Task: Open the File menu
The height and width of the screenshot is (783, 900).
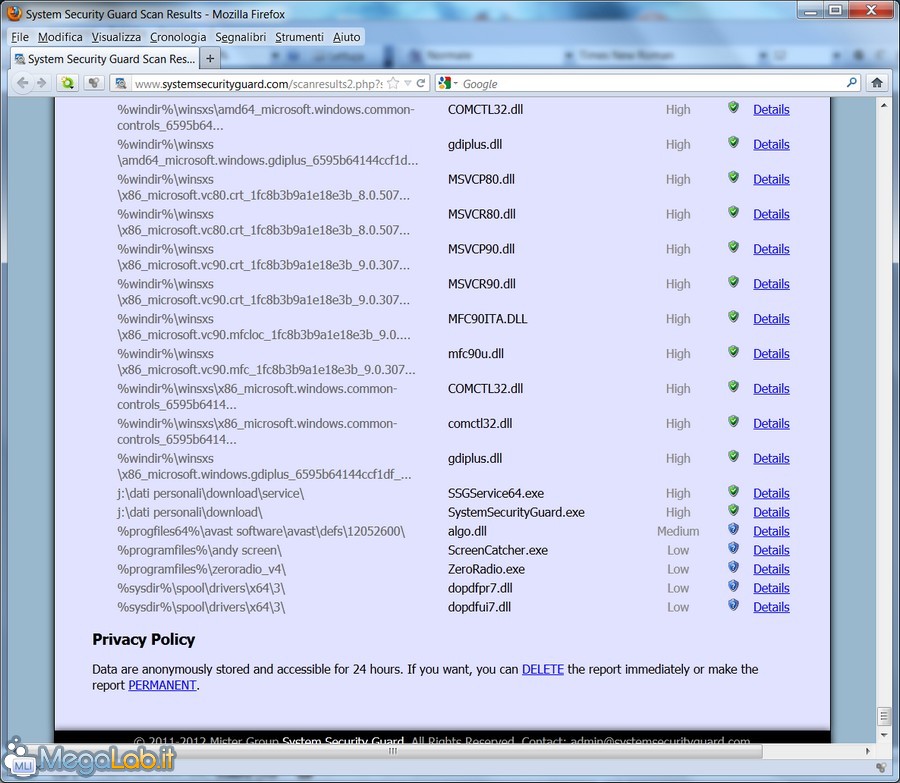Action: click(x=20, y=37)
